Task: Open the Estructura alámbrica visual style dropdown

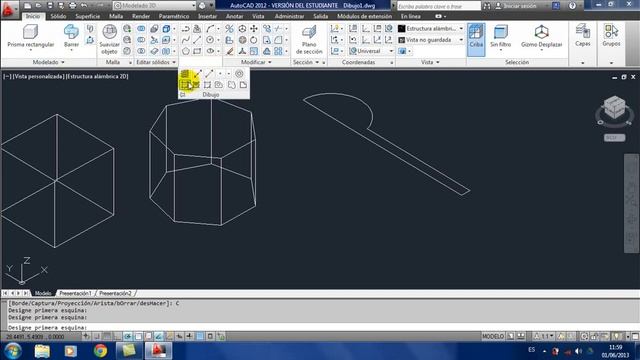Action: (431, 29)
